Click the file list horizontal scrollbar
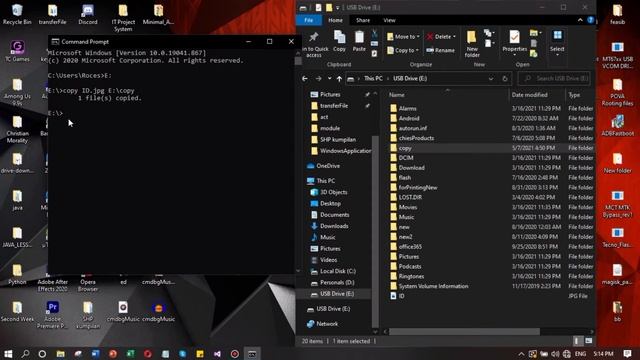Screen dimensions: 640x360 [x=464, y=332]
